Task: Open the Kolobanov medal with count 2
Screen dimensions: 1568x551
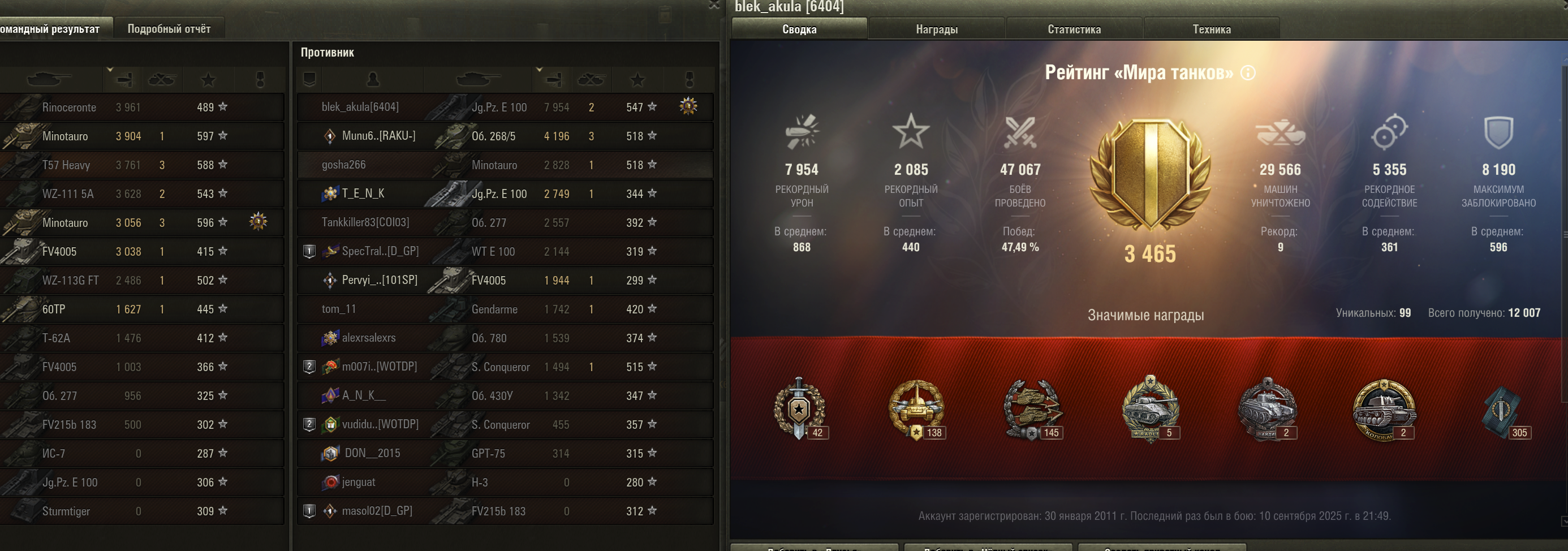Action: click(x=1384, y=409)
